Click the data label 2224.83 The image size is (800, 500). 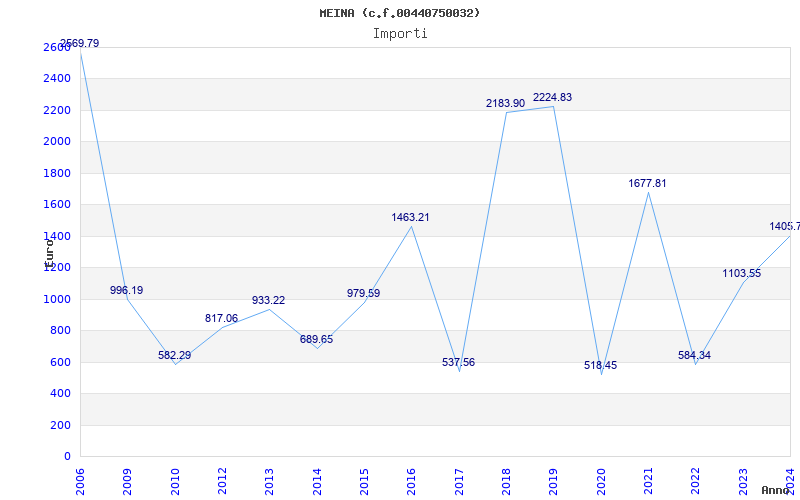click(553, 97)
